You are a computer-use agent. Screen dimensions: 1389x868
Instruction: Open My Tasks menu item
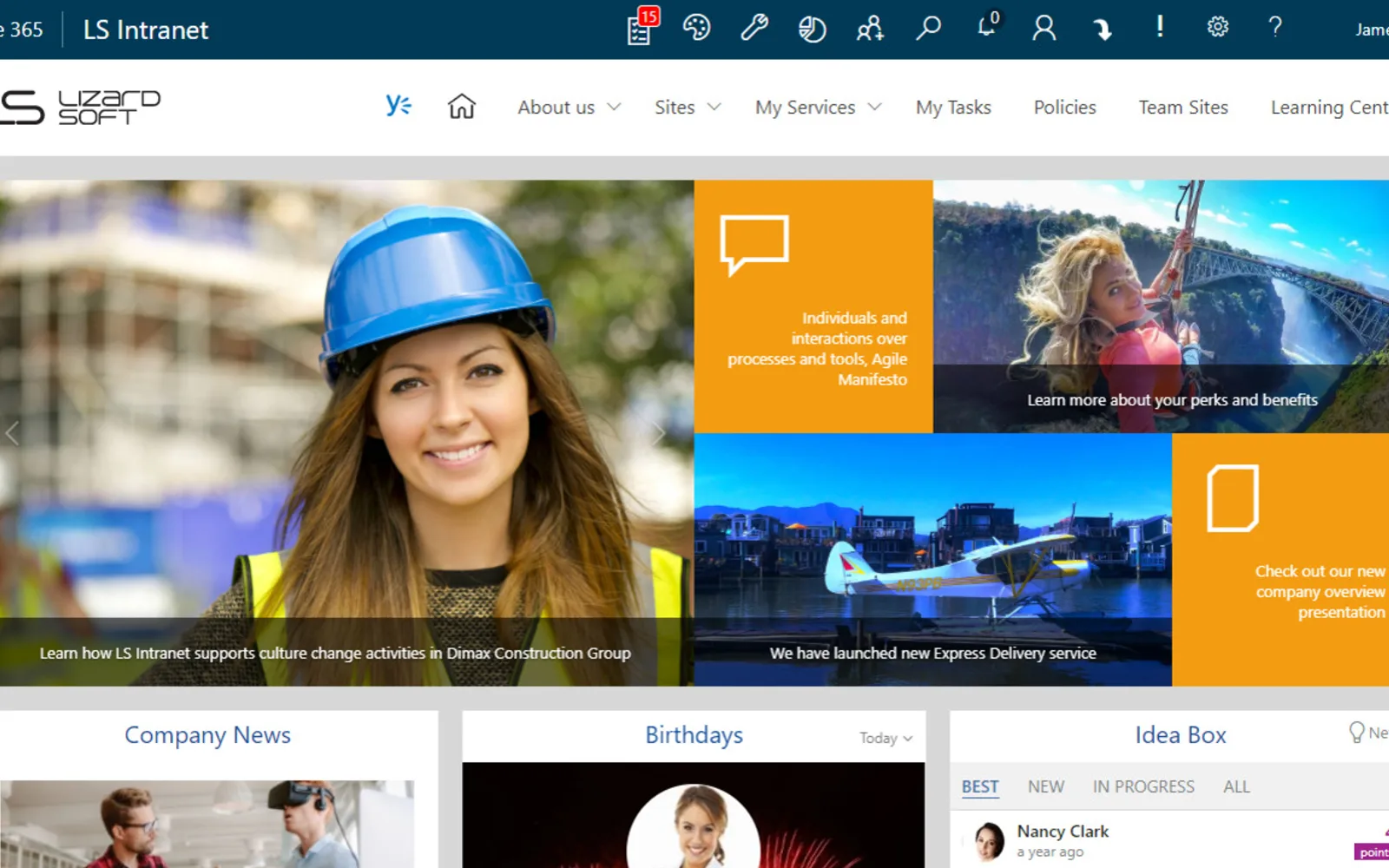point(953,107)
